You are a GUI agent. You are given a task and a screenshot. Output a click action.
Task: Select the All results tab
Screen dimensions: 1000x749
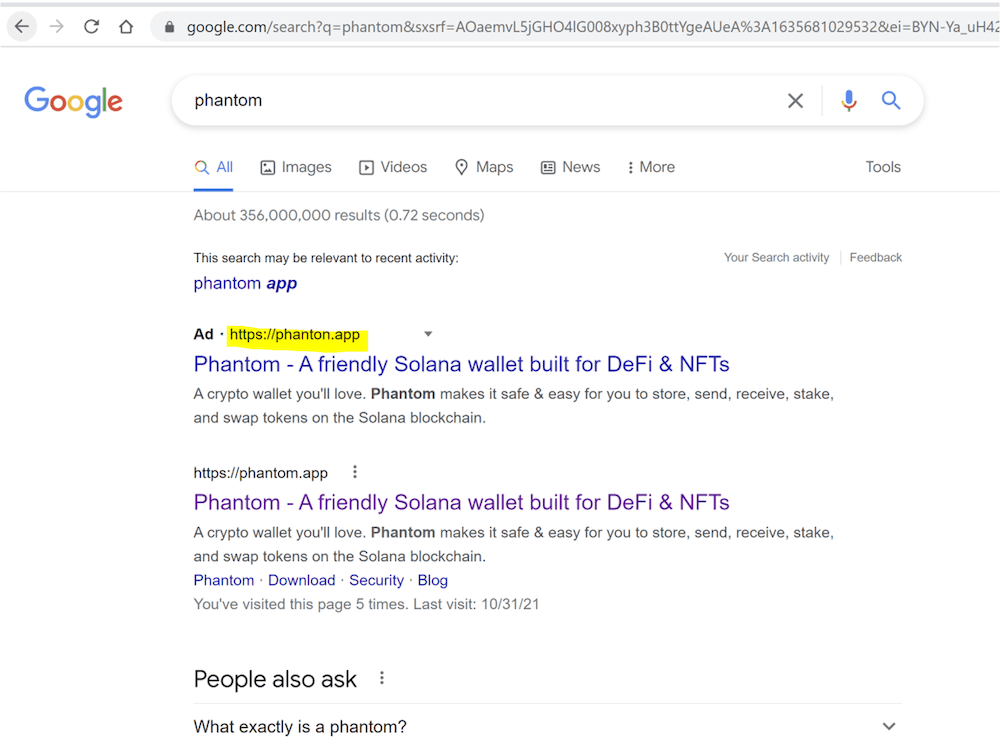click(214, 167)
